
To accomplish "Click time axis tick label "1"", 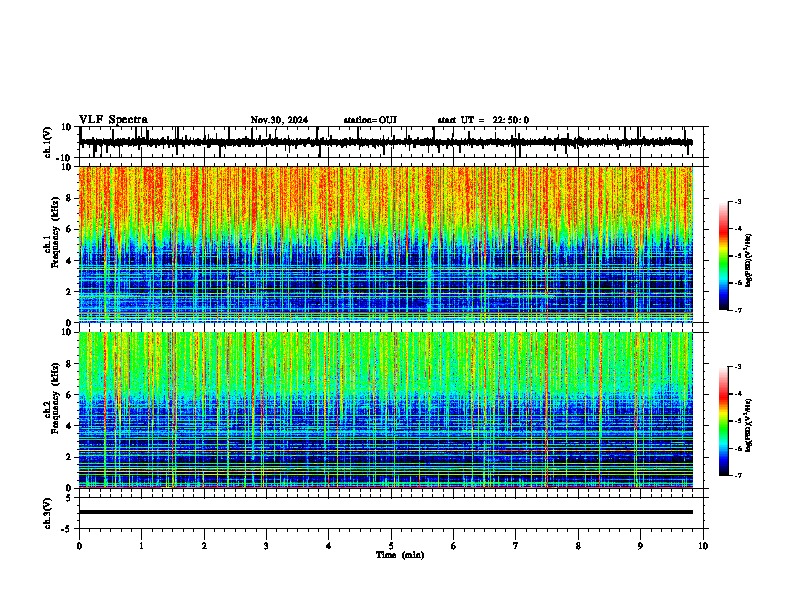I will [x=141, y=546].
